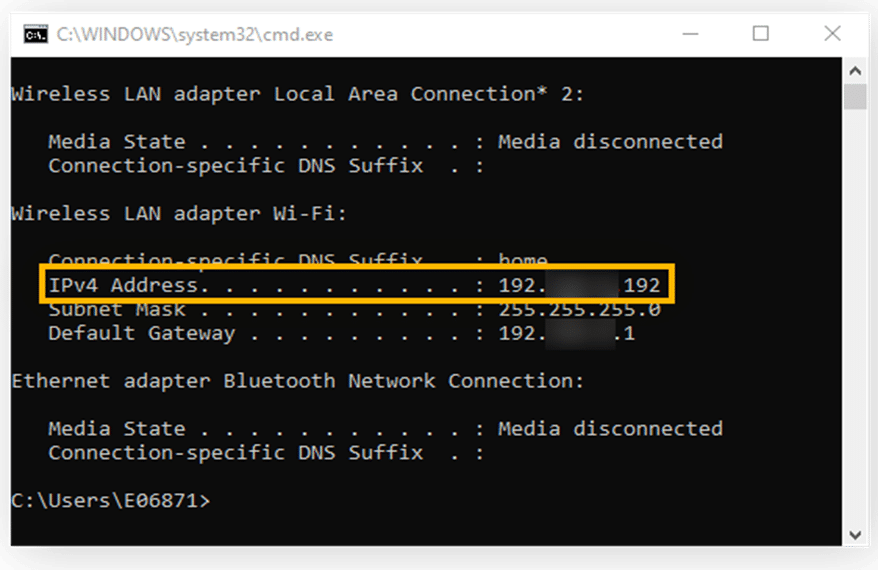The image size is (878, 570).
Task: Click the trailing 192 of the IPv4 address
Action: pyautogui.click(x=641, y=285)
